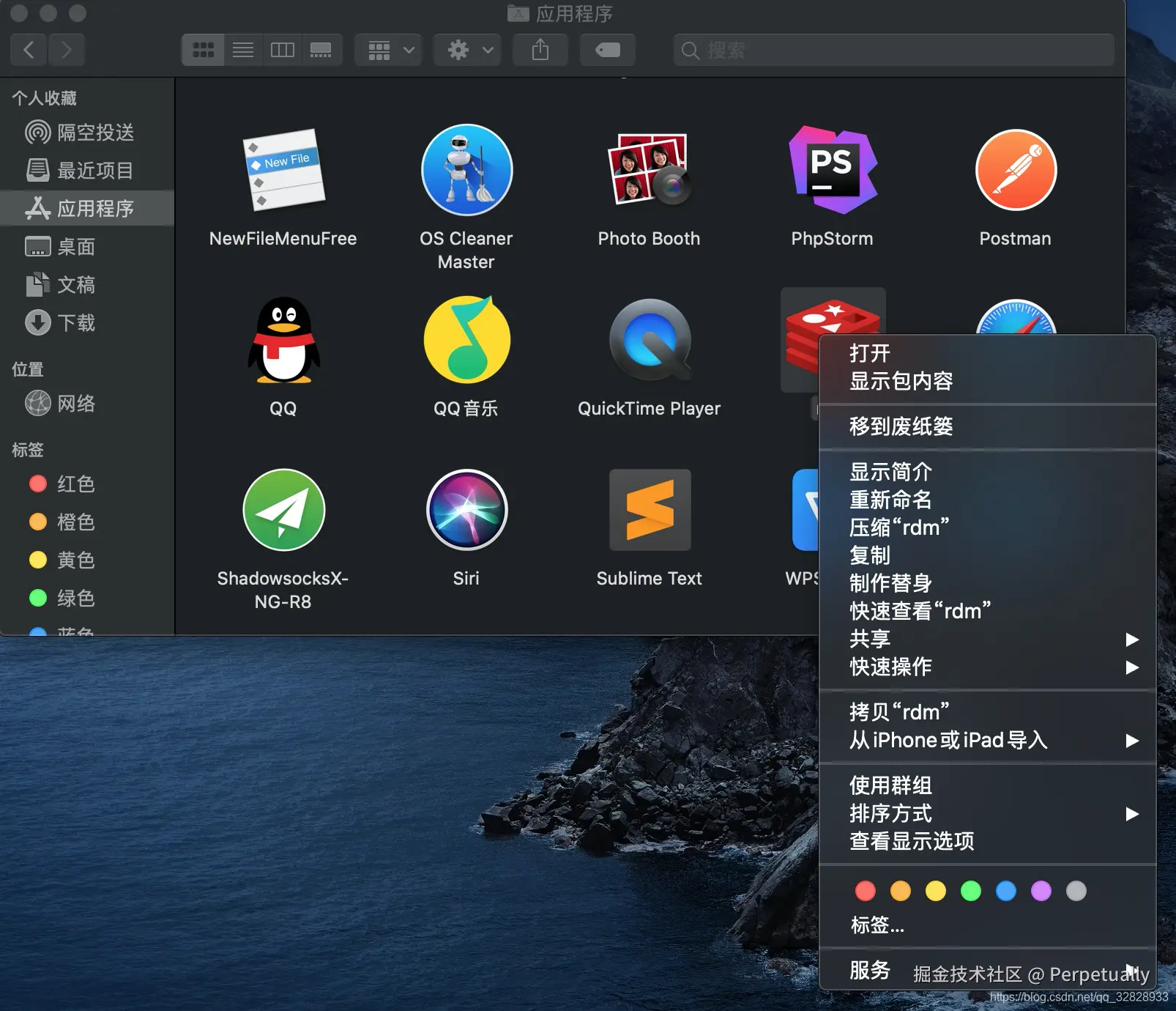The image size is (1176, 1011).
Task: Open the gear action menu
Action: 468,50
